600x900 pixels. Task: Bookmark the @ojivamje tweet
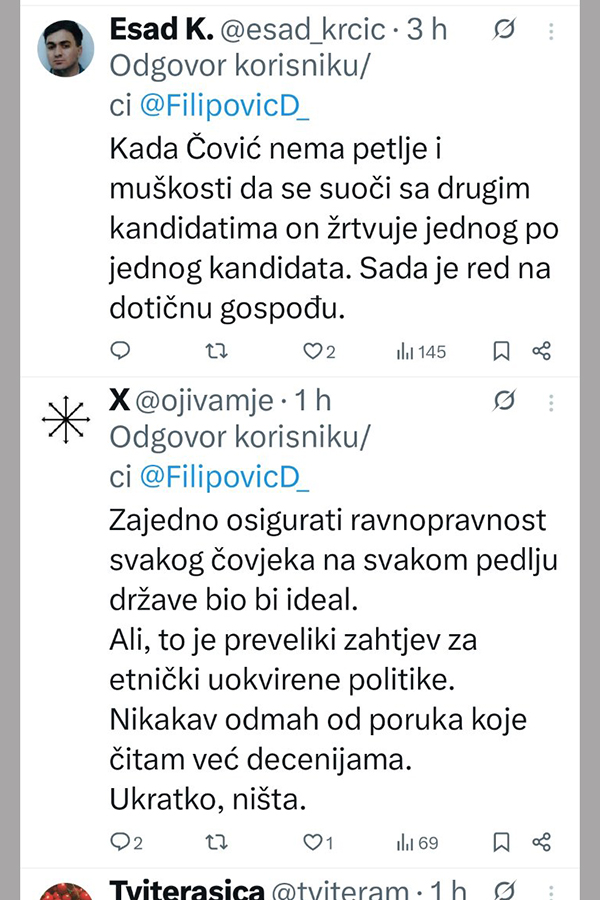click(x=502, y=842)
